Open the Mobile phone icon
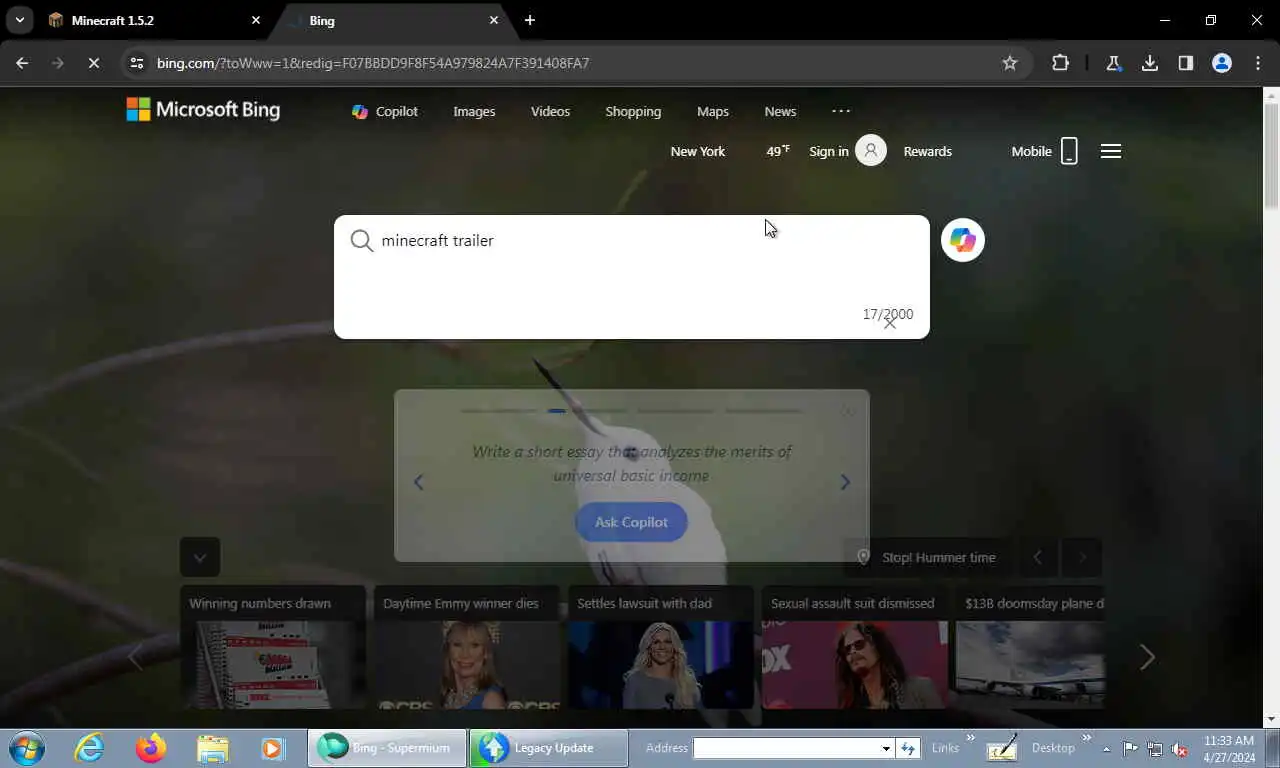 click(1069, 151)
